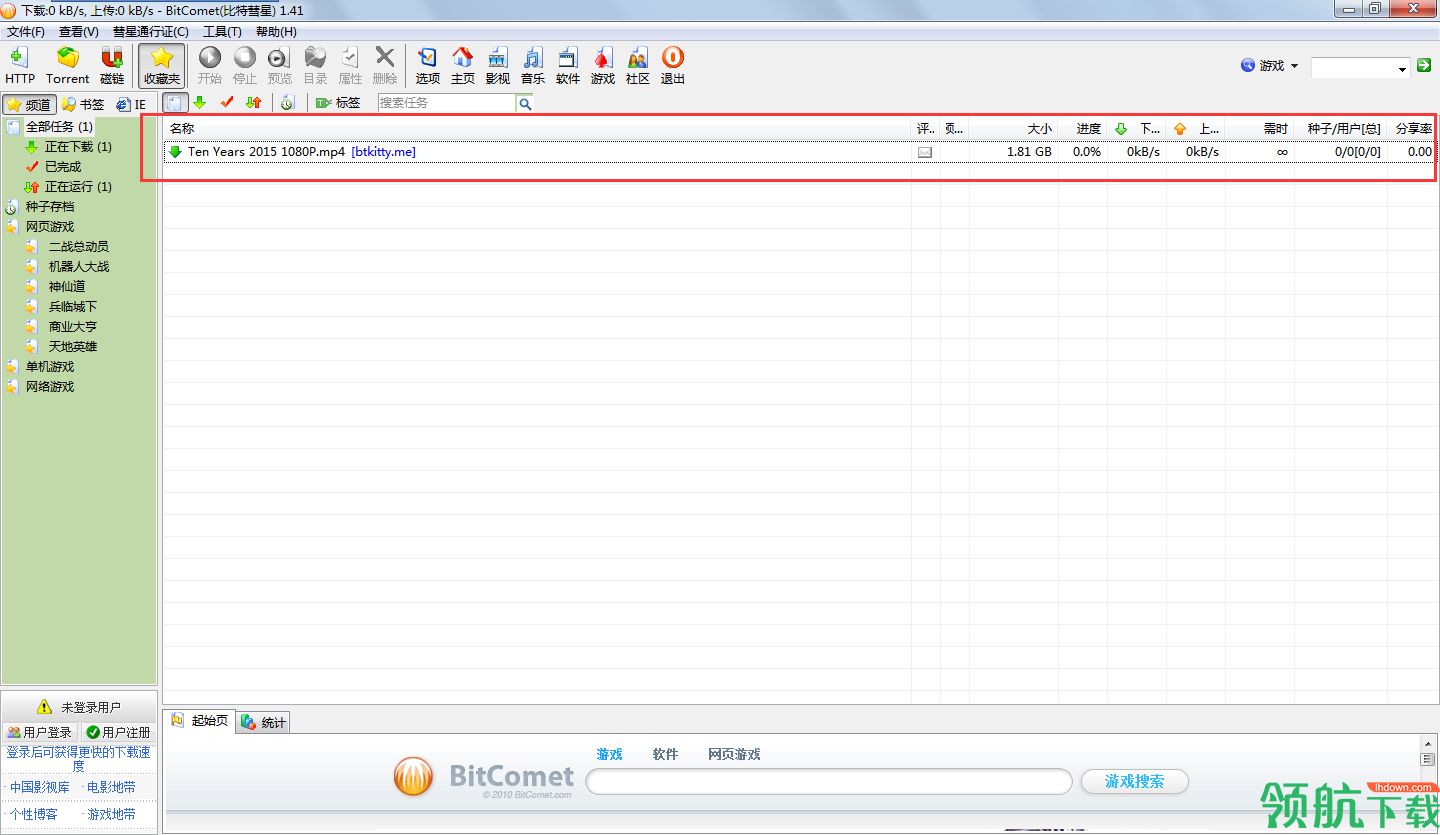The height and width of the screenshot is (835, 1440).
Task: Open 选项 options from toolbar
Action: pyautogui.click(x=428, y=65)
